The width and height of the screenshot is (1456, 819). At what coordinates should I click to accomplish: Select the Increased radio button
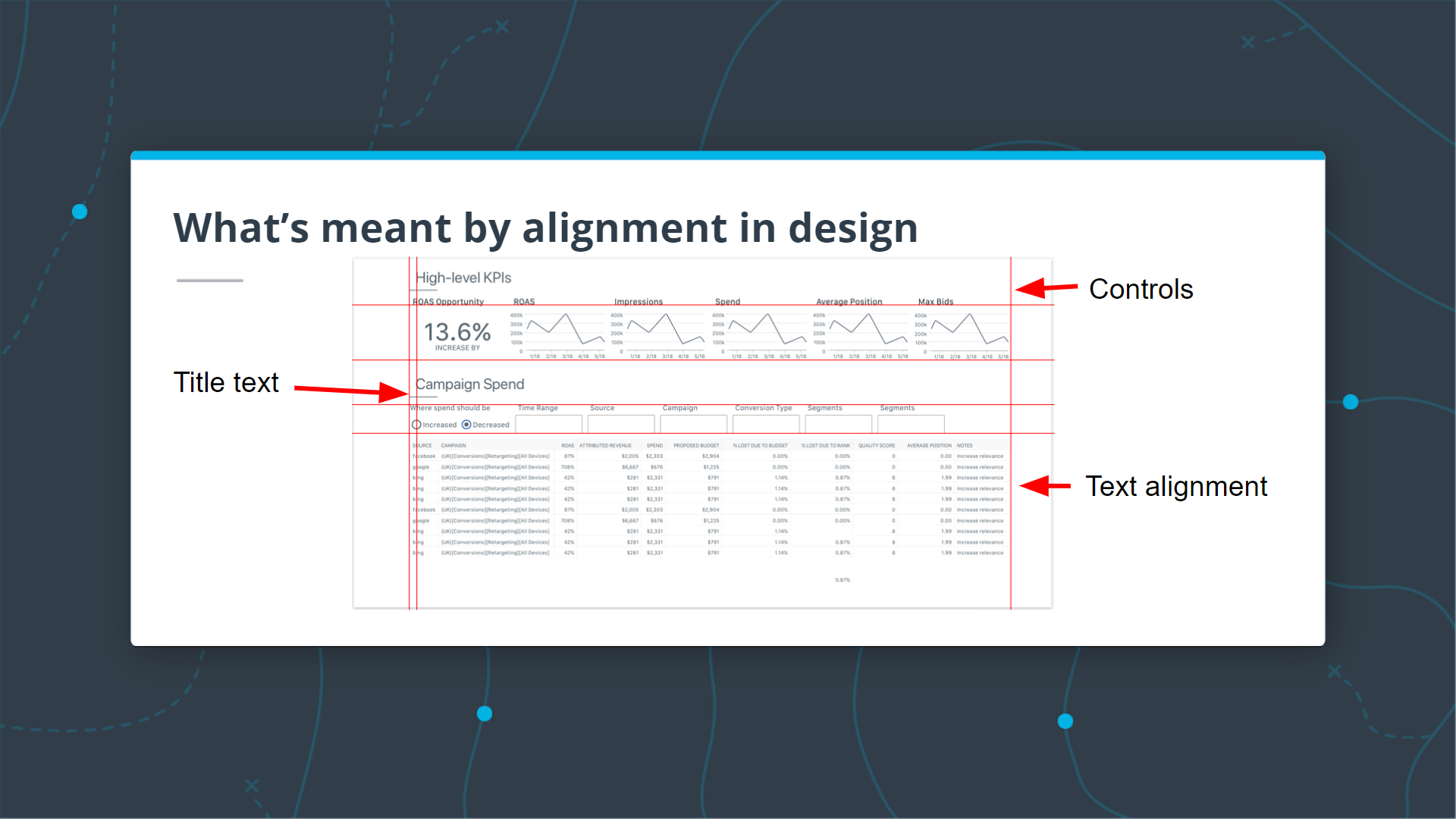[x=416, y=425]
